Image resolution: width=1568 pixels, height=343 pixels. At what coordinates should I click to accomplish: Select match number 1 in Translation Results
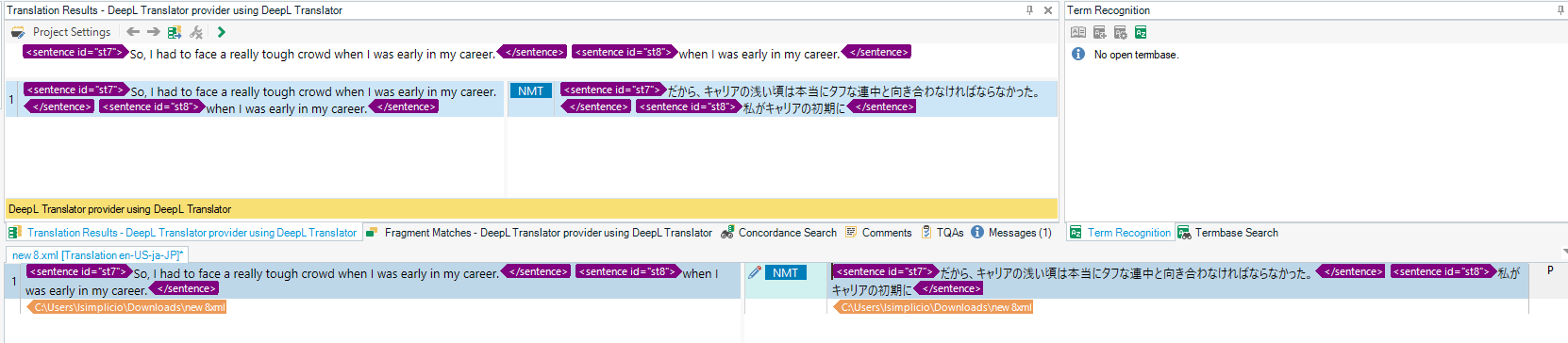(x=11, y=99)
